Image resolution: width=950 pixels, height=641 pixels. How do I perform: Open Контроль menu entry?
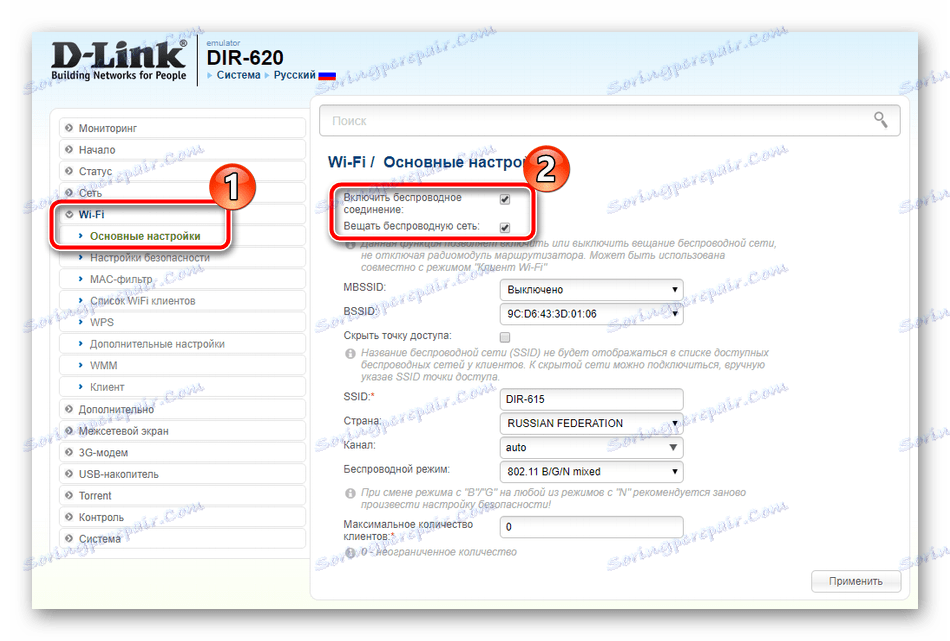click(182, 517)
